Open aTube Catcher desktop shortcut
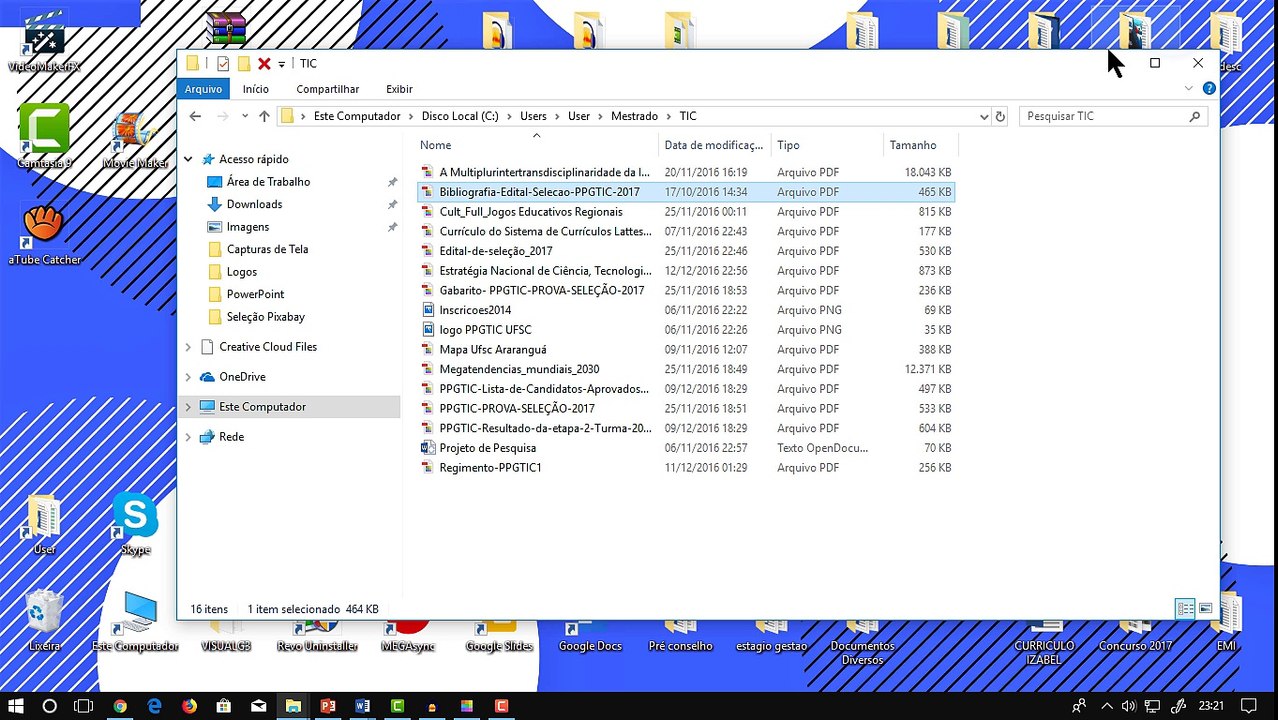The image size is (1278, 720). point(44,235)
